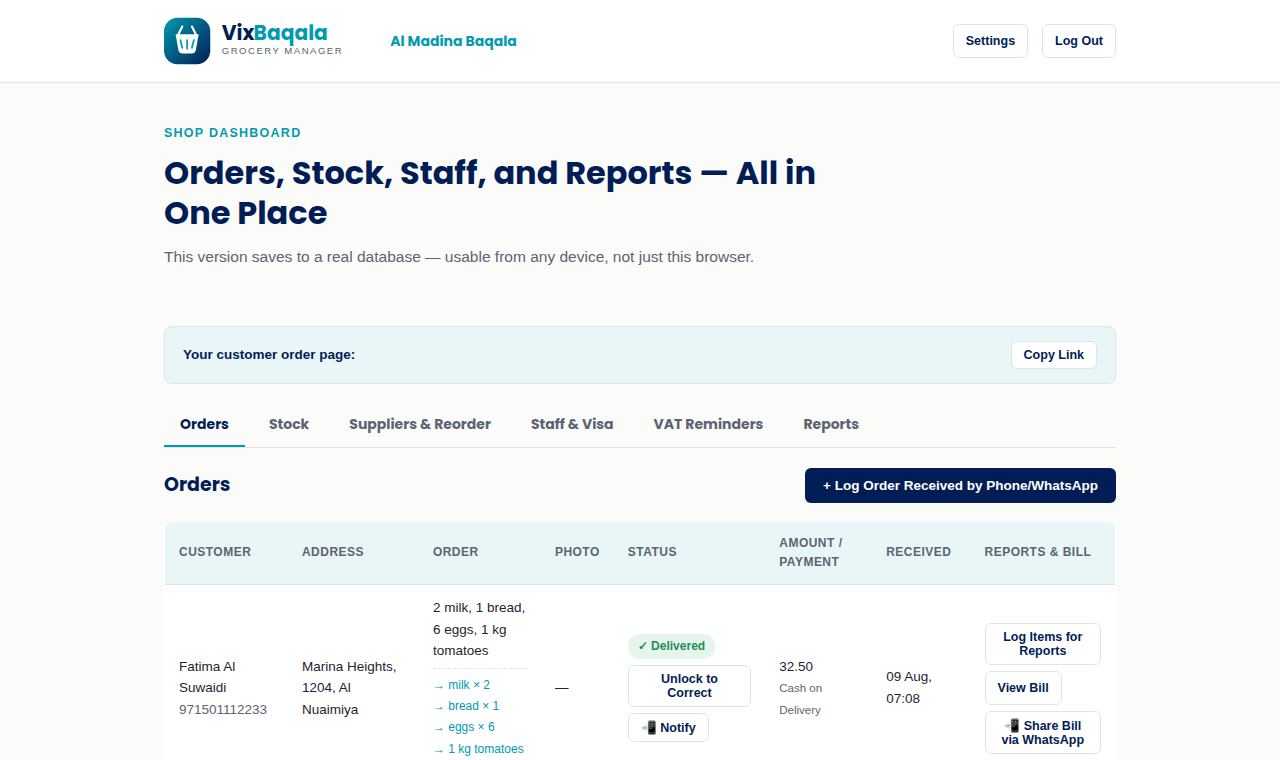Click the VixBaqala brand title text
Image resolution: width=1280 pixels, height=760 pixels.
tap(275, 33)
